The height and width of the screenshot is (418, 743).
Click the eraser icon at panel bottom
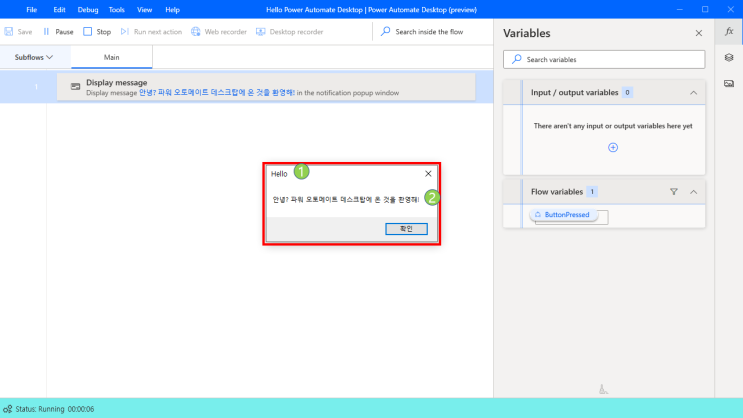603,390
